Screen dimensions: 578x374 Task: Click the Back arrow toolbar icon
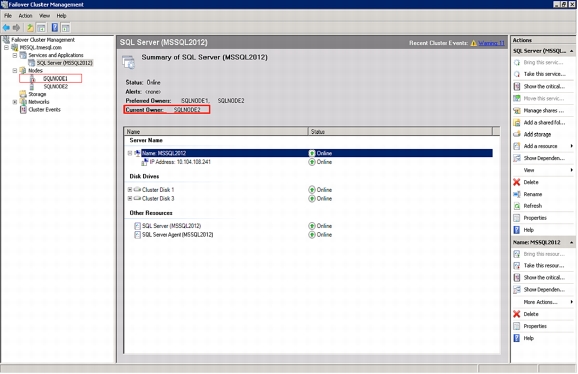tap(6, 28)
